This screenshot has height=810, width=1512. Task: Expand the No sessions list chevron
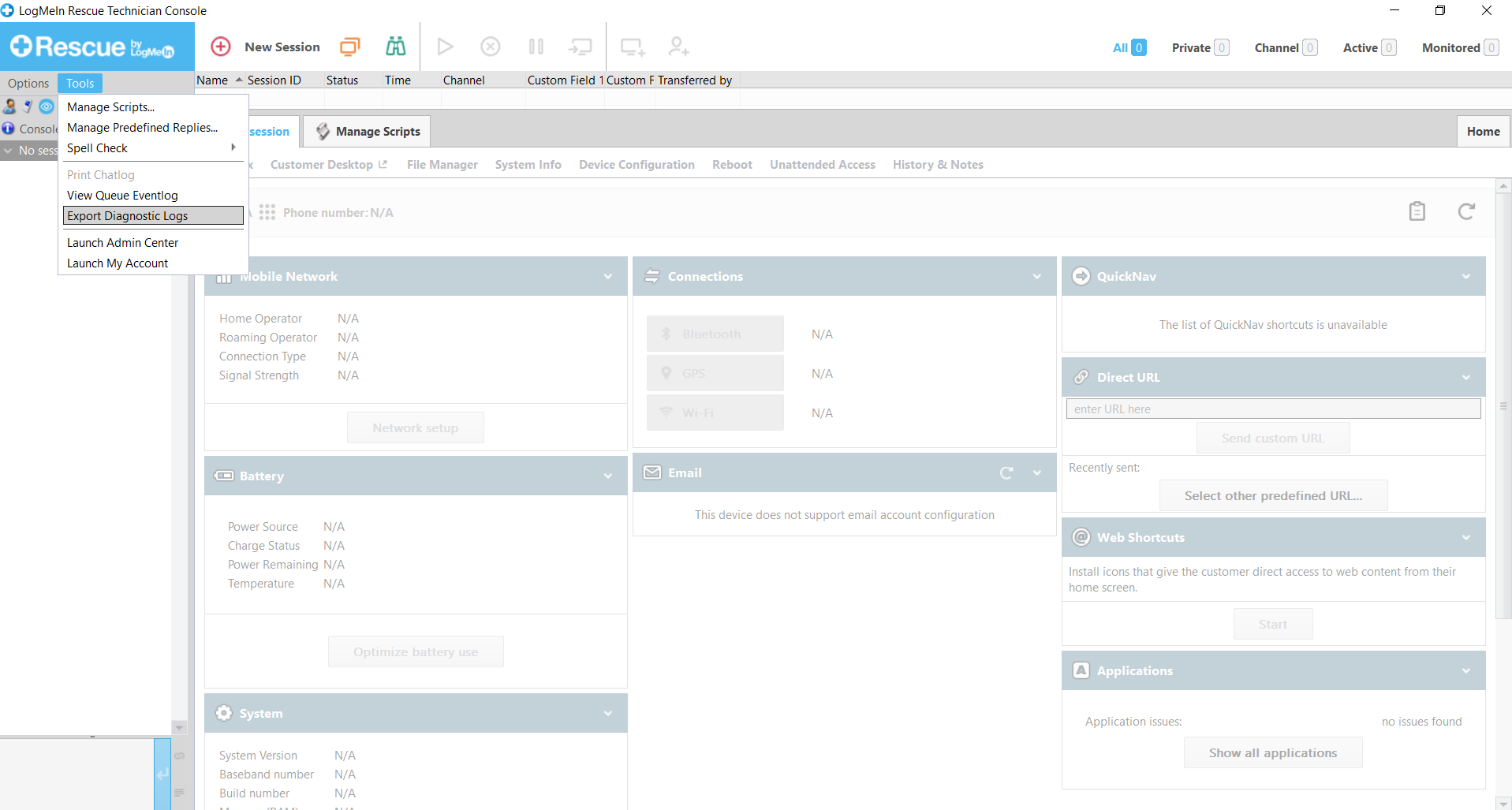(x=8, y=151)
